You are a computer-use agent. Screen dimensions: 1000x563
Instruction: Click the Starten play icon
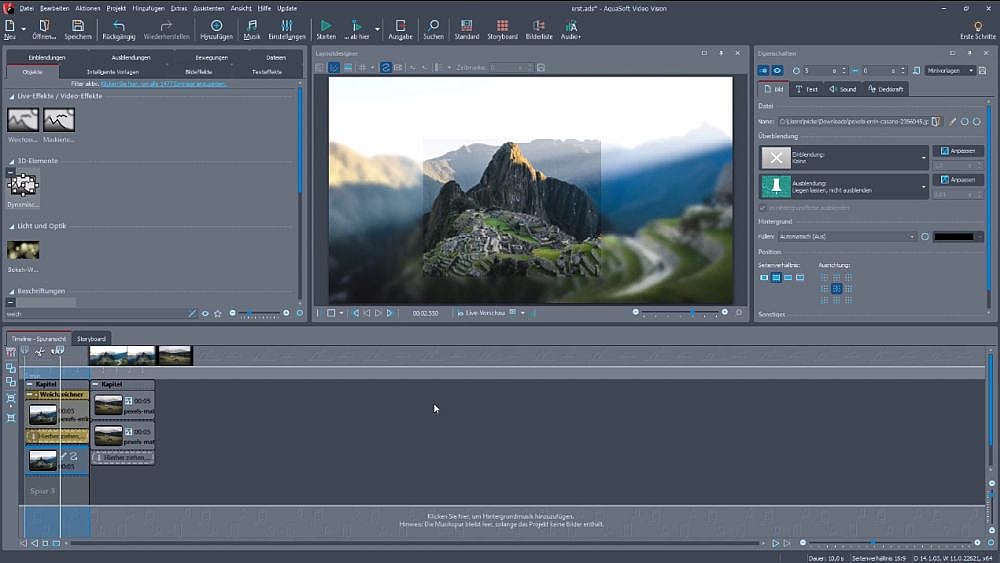click(x=325, y=27)
